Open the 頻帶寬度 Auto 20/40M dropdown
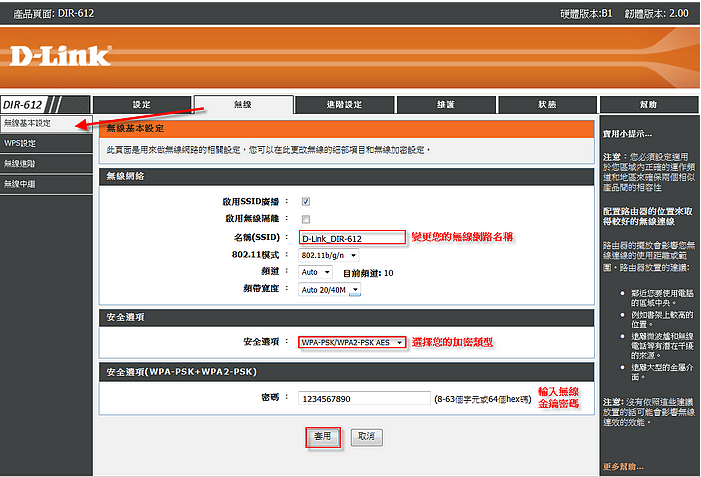 (x=329, y=290)
